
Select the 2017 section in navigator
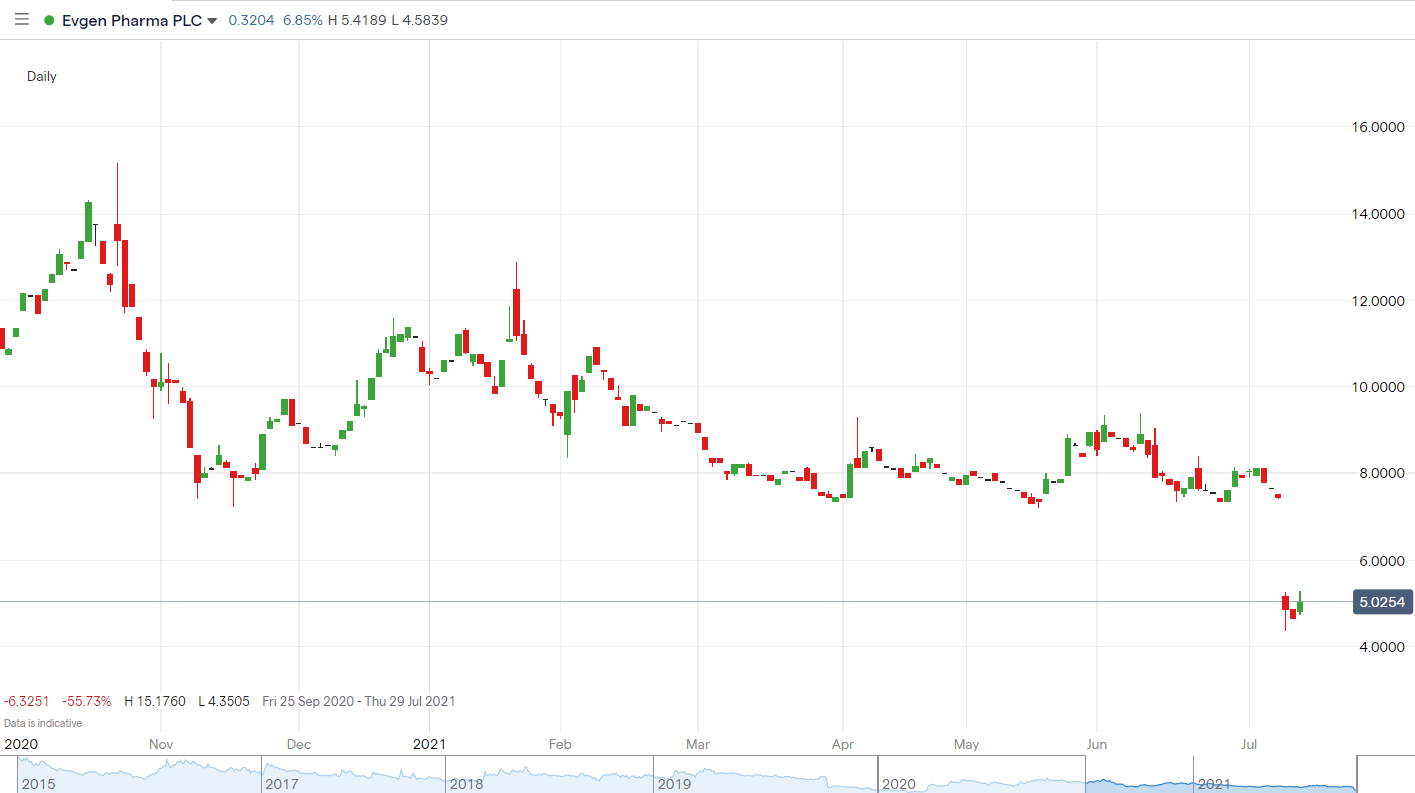pos(282,785)
